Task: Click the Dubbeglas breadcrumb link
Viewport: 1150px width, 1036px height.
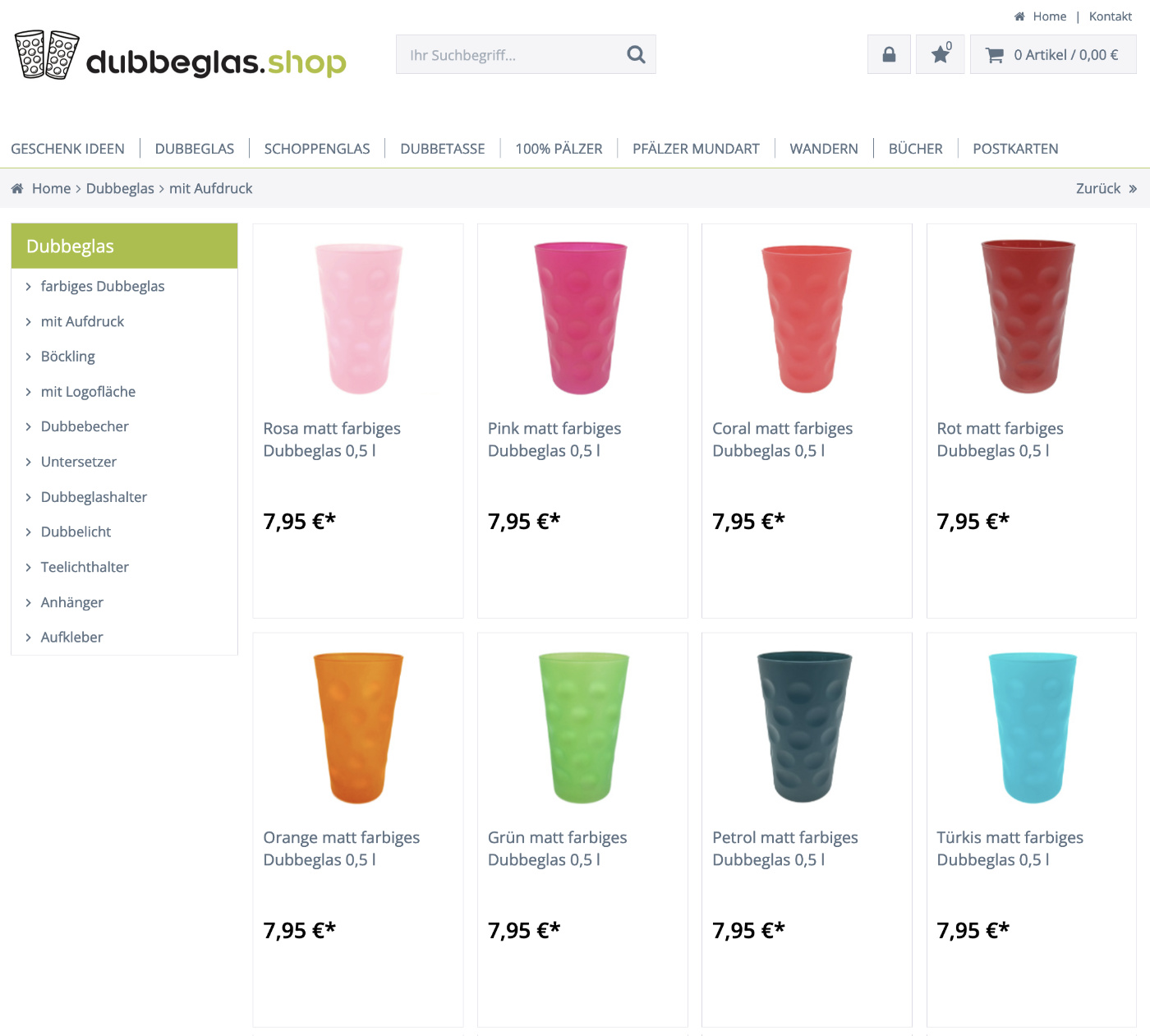Action: tap(120, 188)
